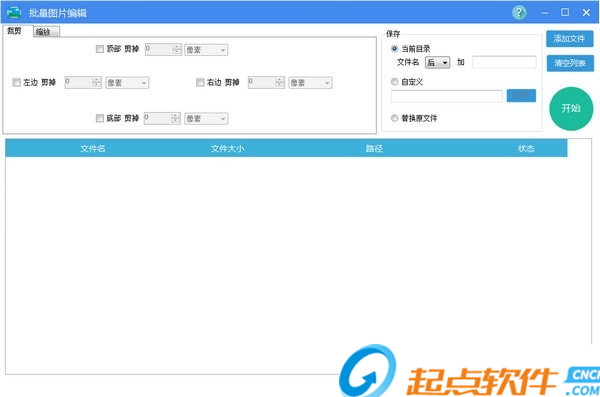The height and width of the screenshot is (397, 600).
Task: Click the 添加文件 button
Action: (x=569, y=39)
